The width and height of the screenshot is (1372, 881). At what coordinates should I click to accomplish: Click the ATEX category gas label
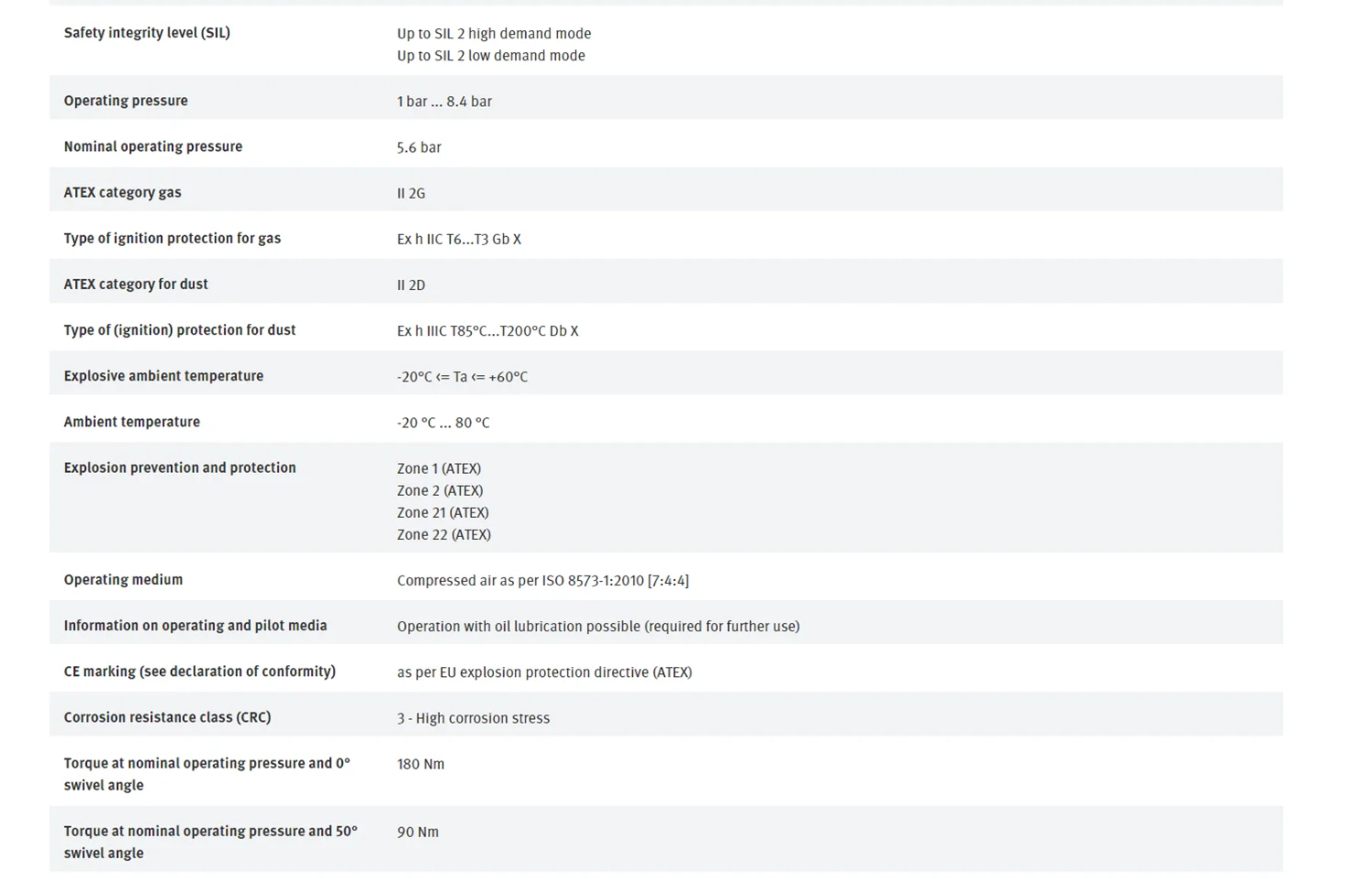pyautogui.click(x=123, y=192)
